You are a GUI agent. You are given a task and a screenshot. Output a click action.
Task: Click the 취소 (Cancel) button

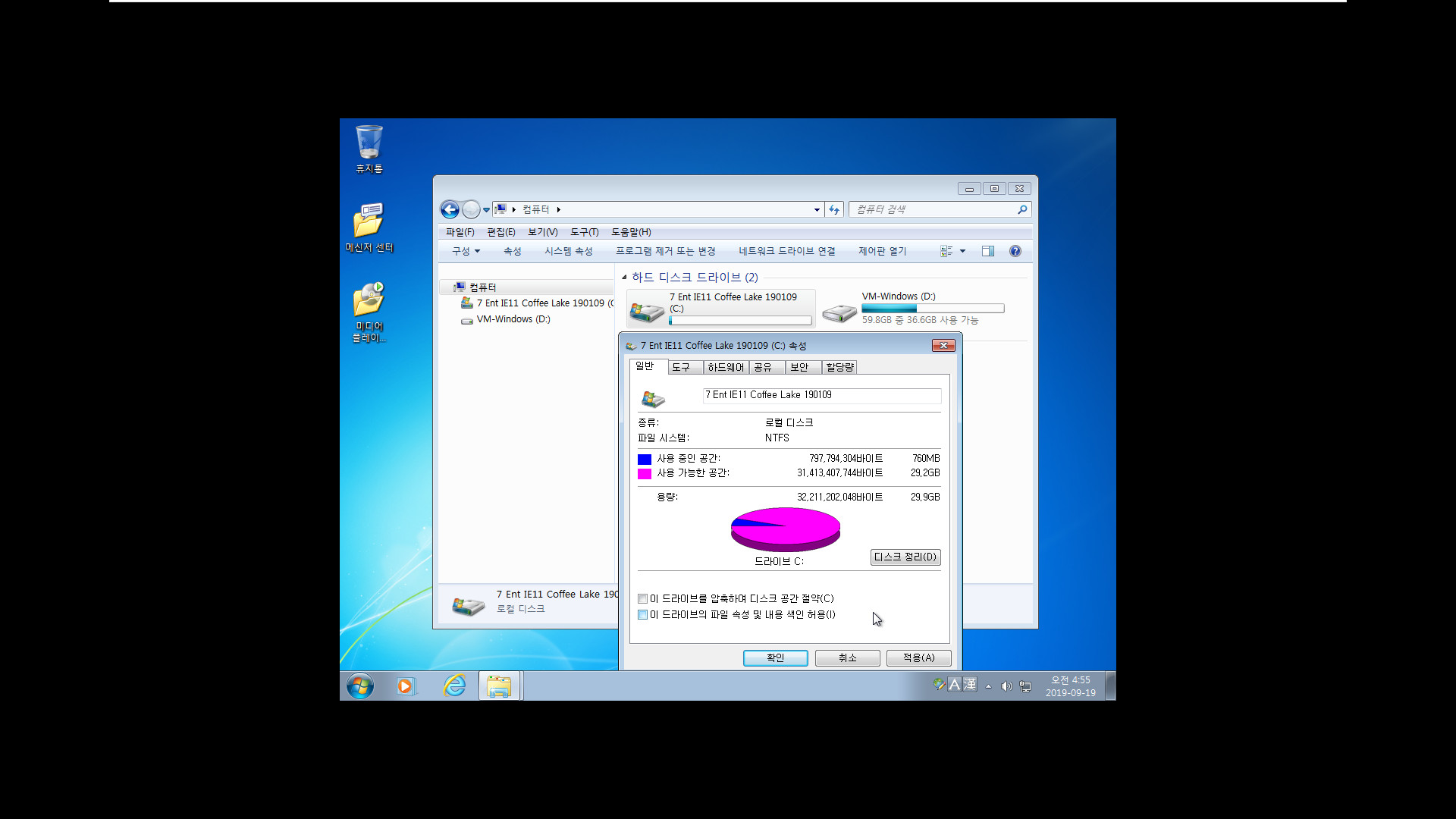[x=847, y=658]
